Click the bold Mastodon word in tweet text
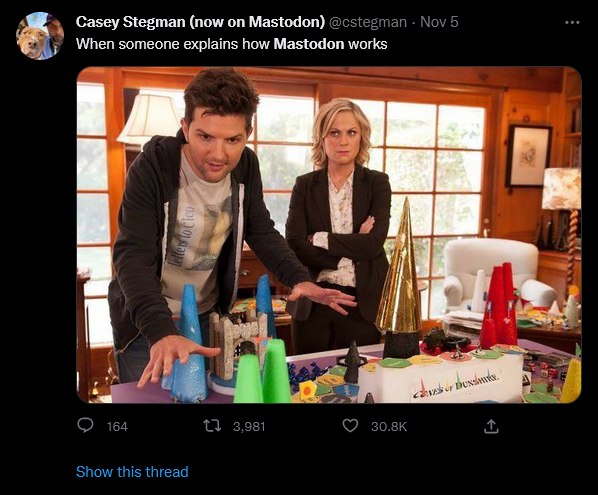The width and height of the screenshot is (598, 495). (x=309, y=44)
